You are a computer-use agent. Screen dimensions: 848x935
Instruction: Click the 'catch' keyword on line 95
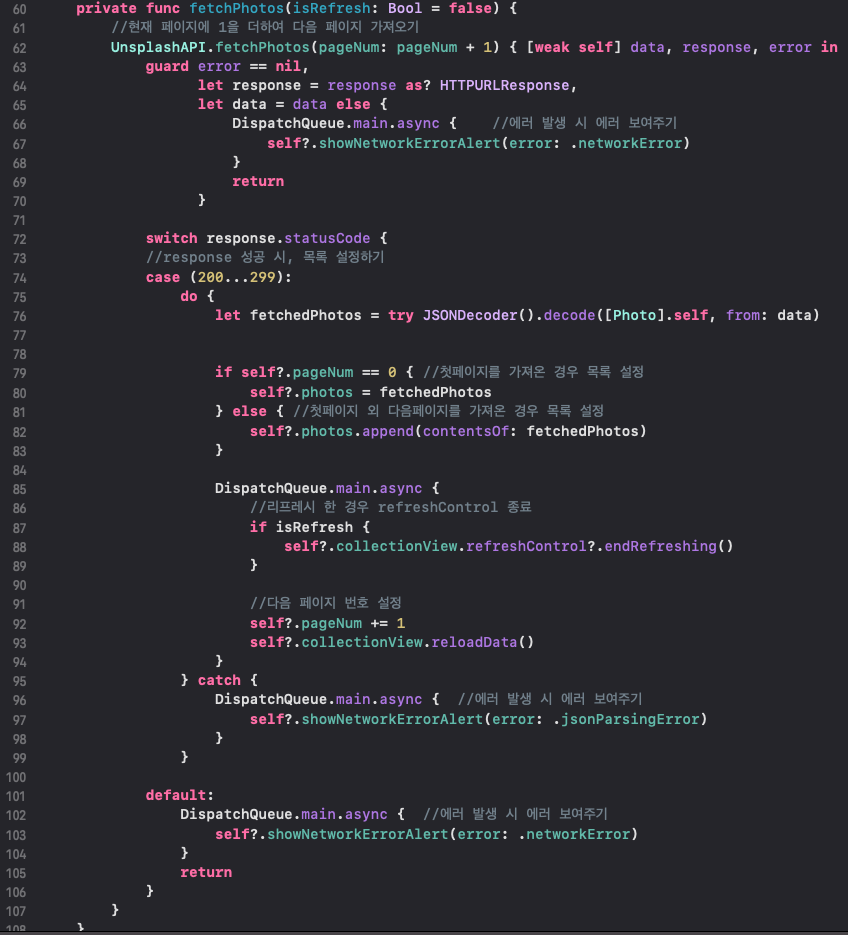point(219,680)
